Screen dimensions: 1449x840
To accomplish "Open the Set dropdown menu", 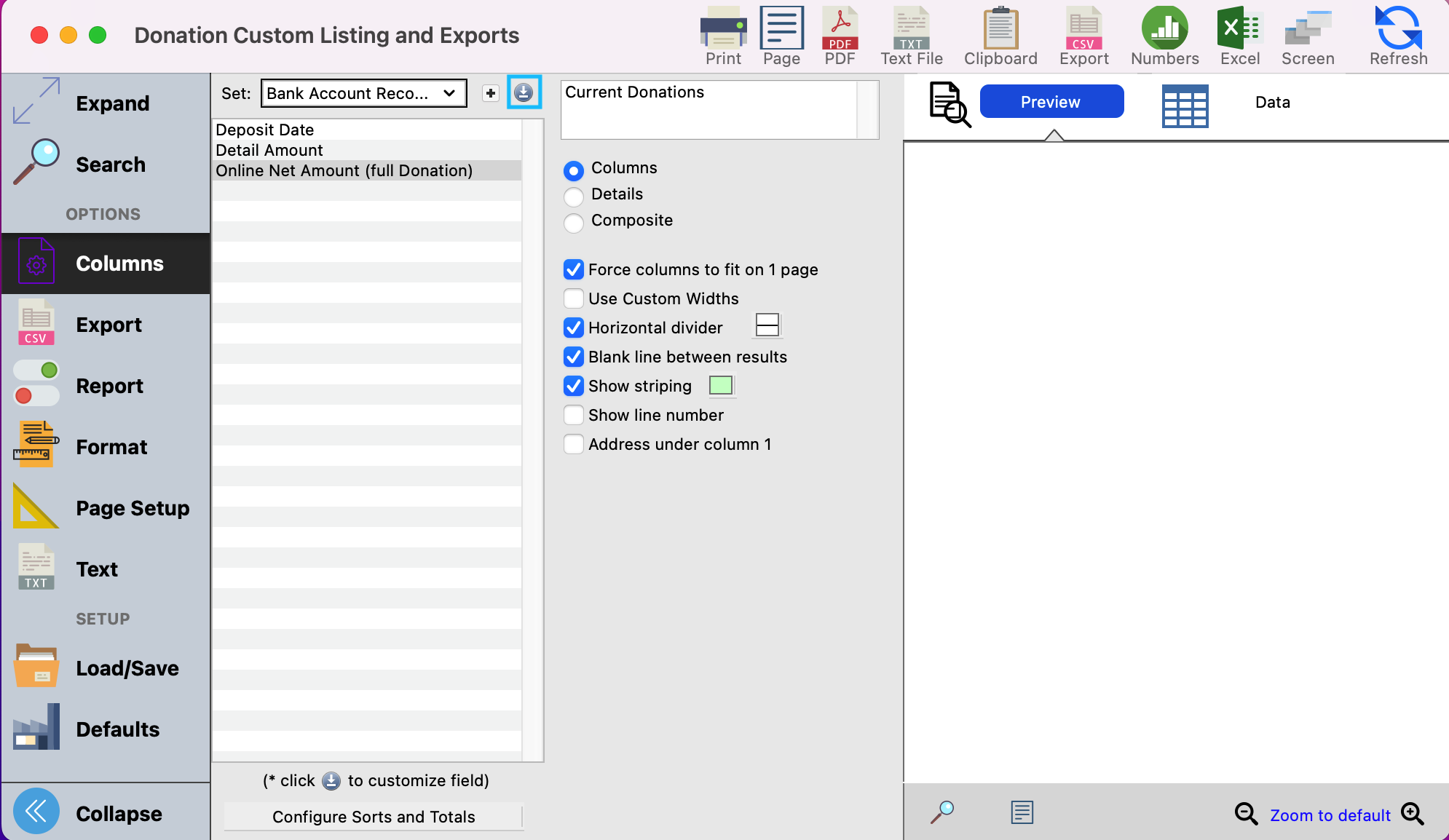I will [363, 93].
